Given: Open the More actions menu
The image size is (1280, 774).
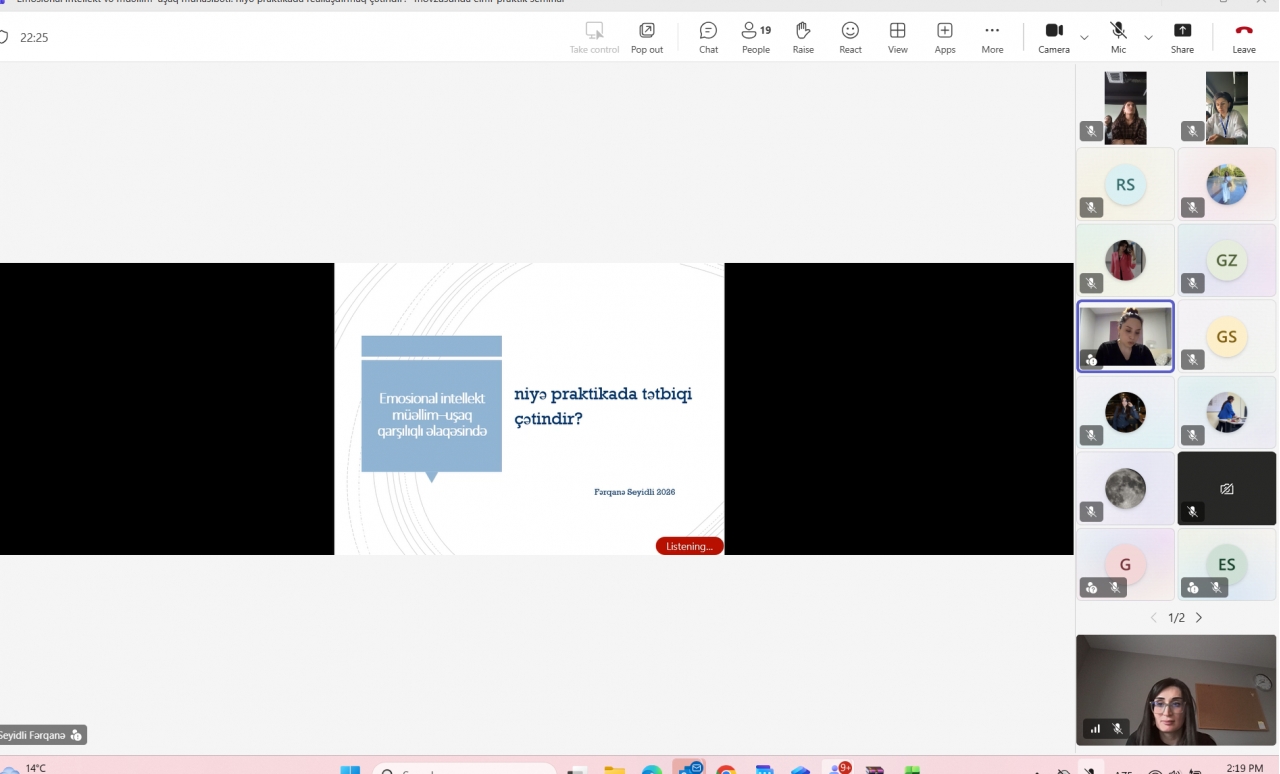Looking at the screenshot, I should pyautogui.click(x=992, y=37).
